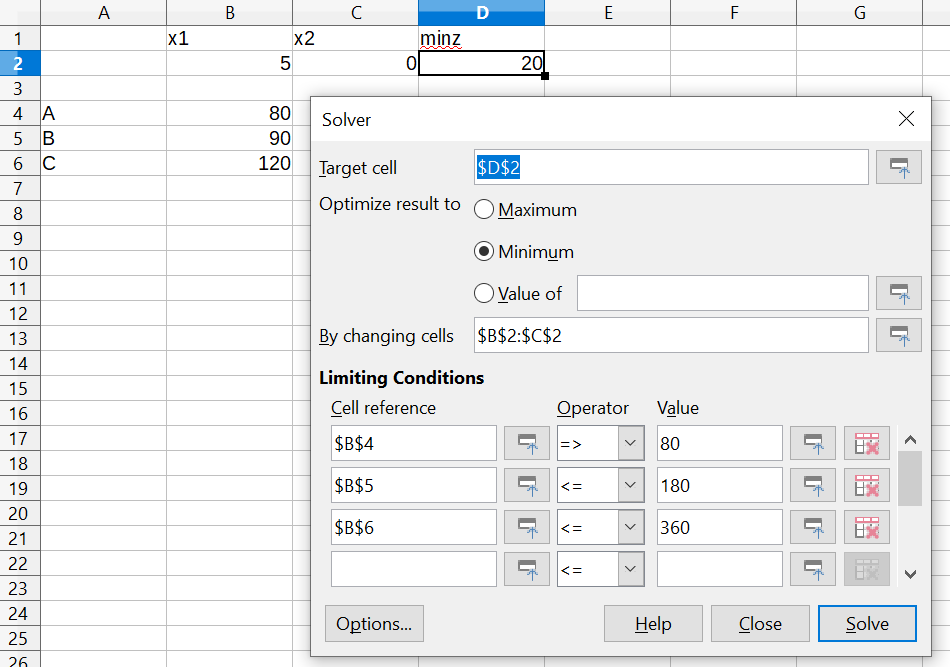Click the $B$5 cell reference field
This screenshot has width=950, height=667.
tap(414, 485)
